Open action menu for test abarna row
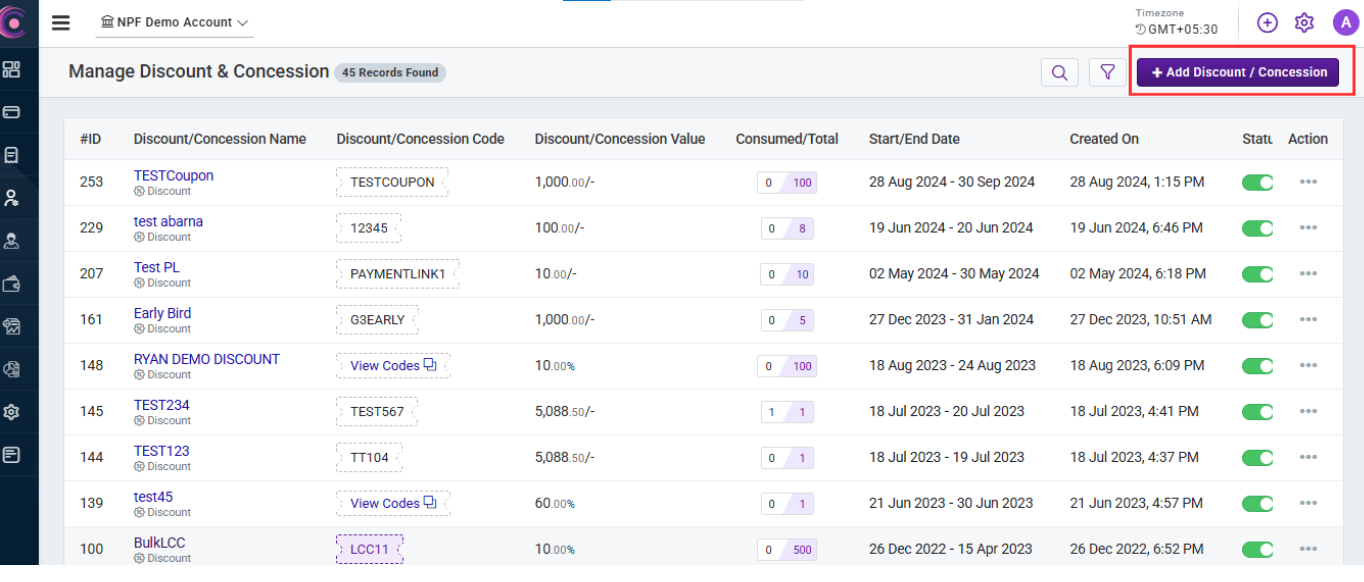The height and width of the screenshot is (582, 1364). [1308, 228]
